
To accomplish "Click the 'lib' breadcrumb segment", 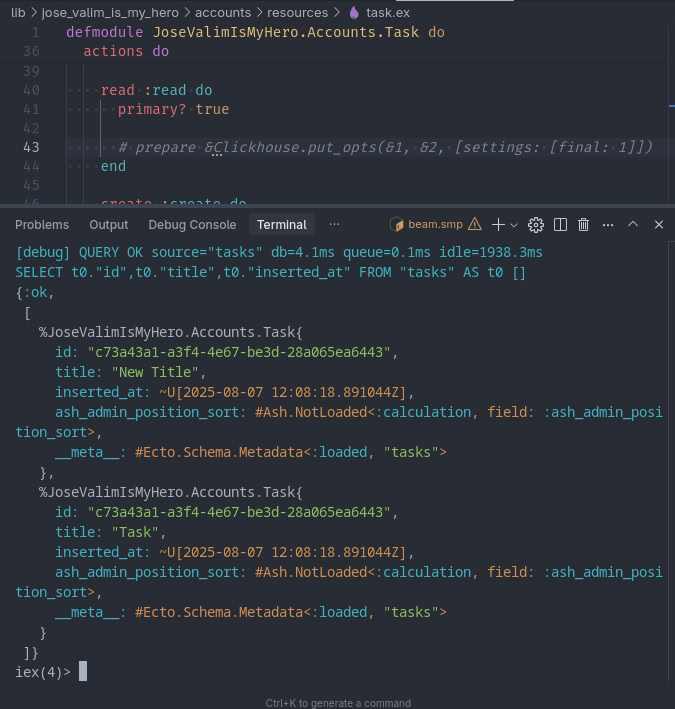I will [18, 13].
